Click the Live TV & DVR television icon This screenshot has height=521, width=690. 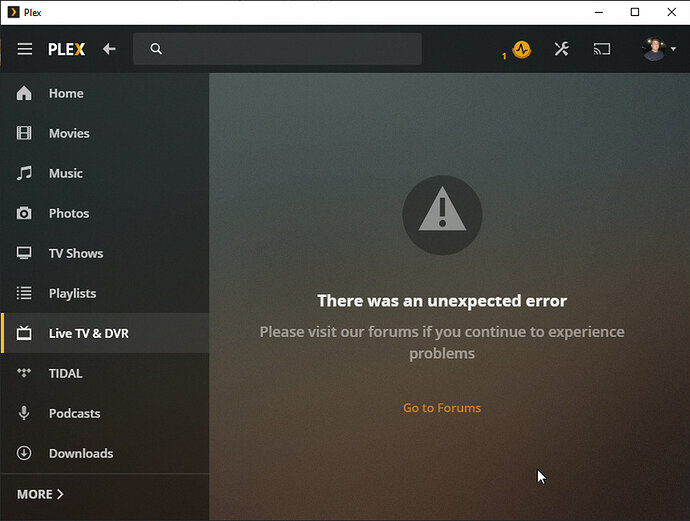[x=24, y=333]
